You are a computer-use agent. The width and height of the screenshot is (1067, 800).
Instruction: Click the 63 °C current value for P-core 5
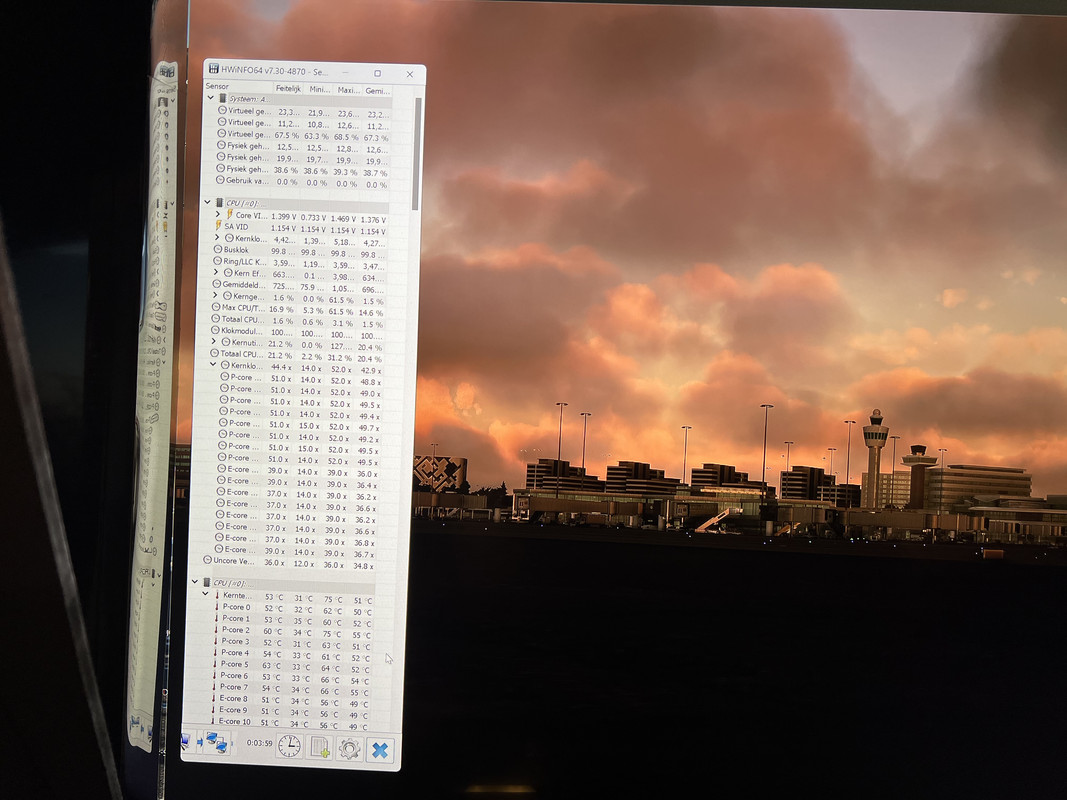(272, 666)
